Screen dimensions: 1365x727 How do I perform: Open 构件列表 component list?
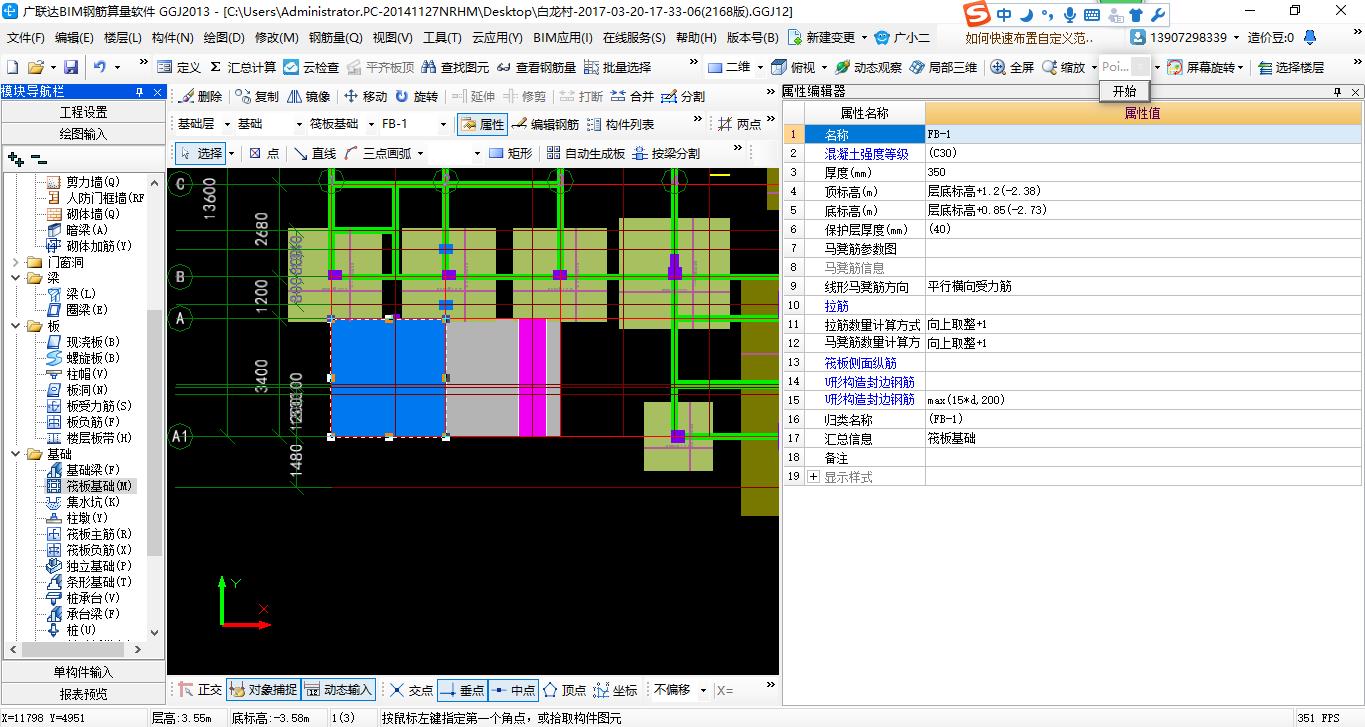[x=620, y=124]
